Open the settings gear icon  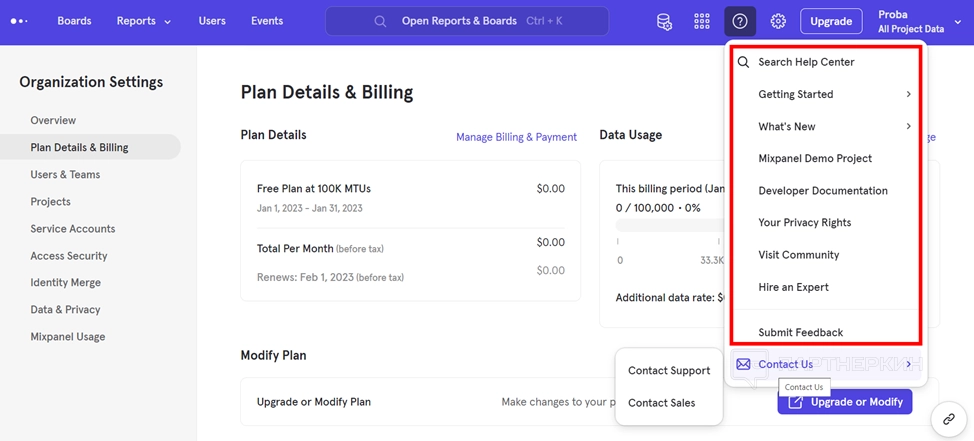(x=778, y=21)
